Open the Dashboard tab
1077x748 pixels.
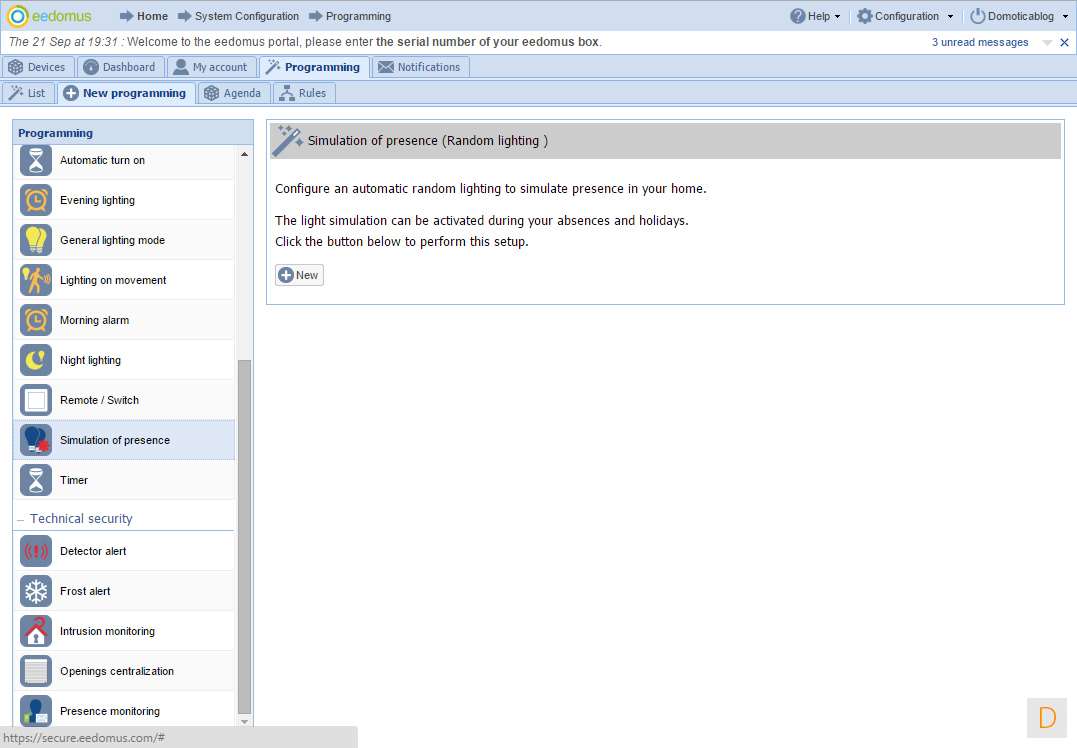tap(120, 67)
